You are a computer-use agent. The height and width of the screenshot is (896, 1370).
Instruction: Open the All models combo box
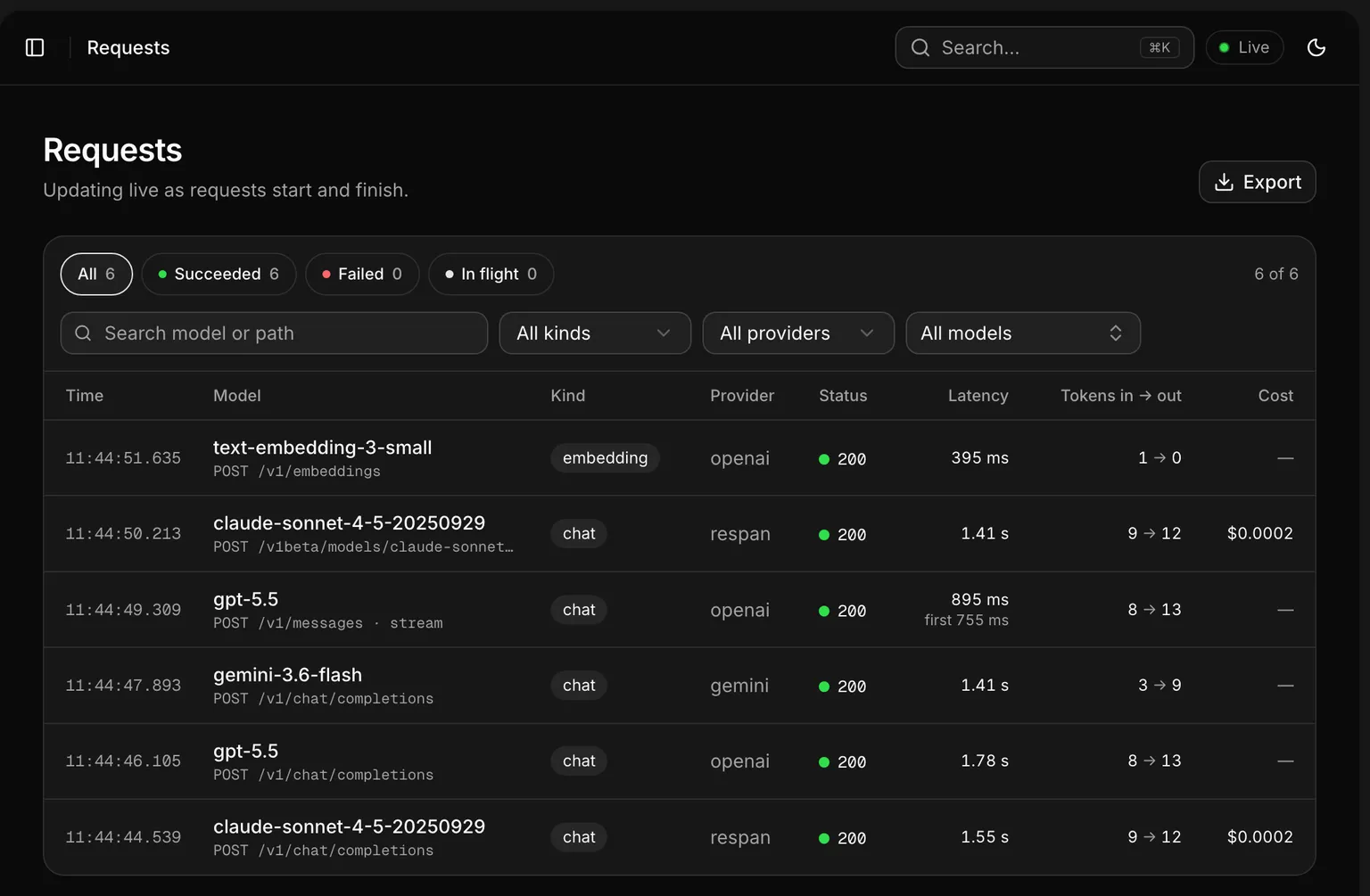coord(1023,333)
